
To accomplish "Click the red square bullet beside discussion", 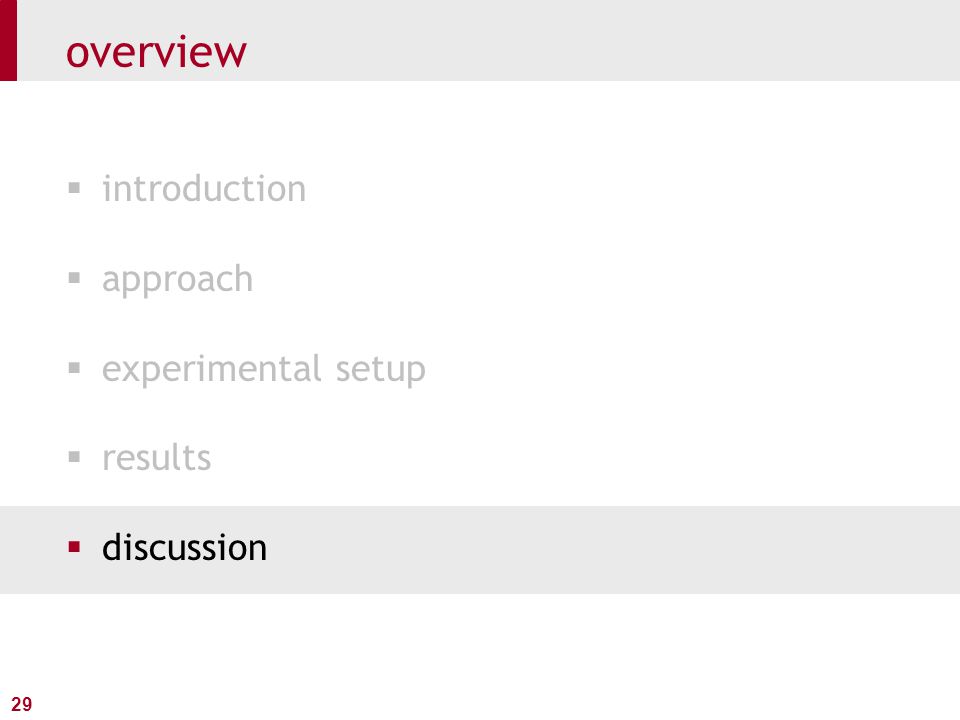I will pos(74,547).
